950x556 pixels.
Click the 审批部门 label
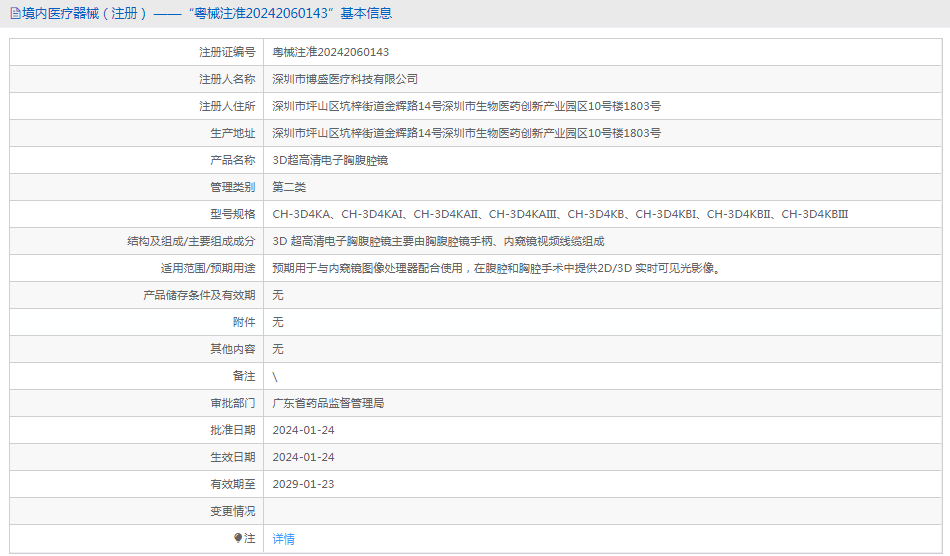coord(233,403)
